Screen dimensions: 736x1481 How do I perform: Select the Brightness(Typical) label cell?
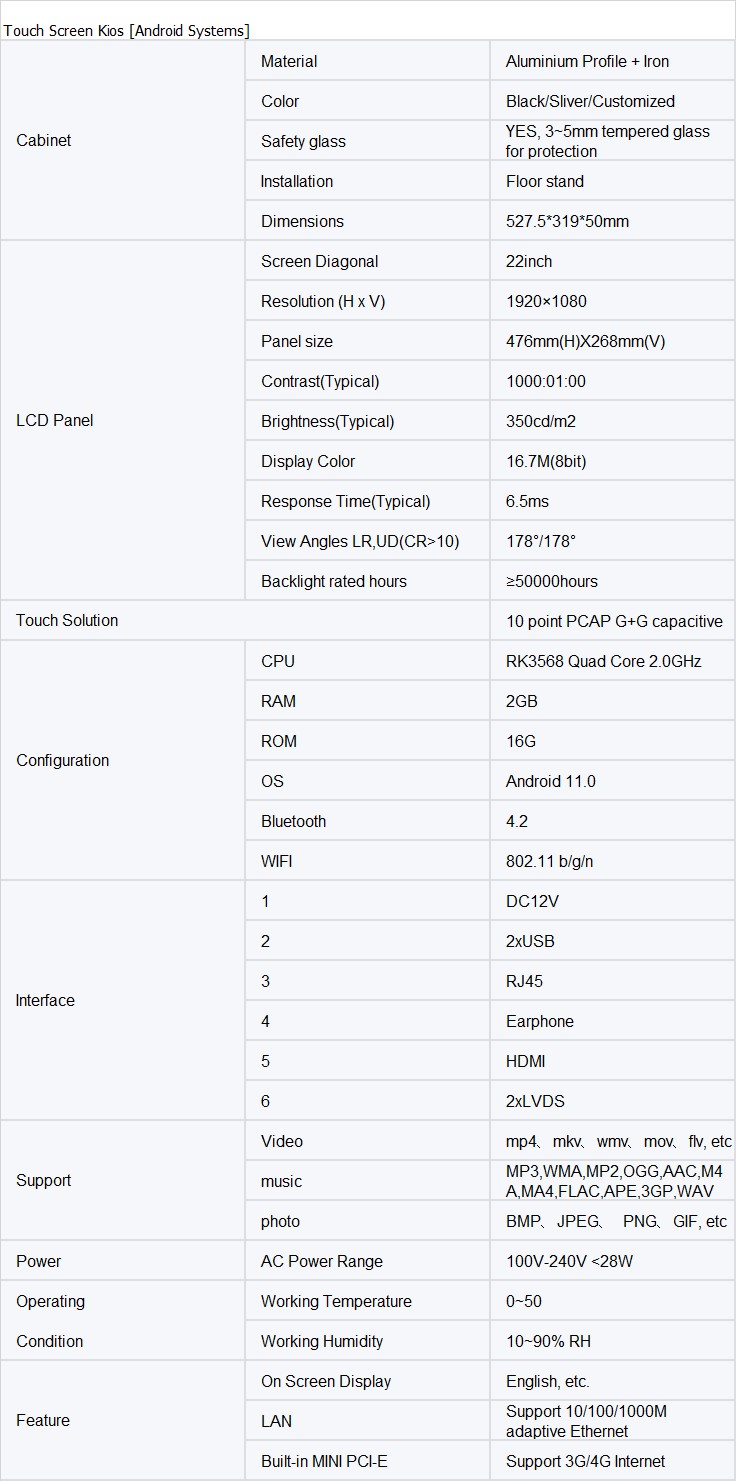pos(327,421)
